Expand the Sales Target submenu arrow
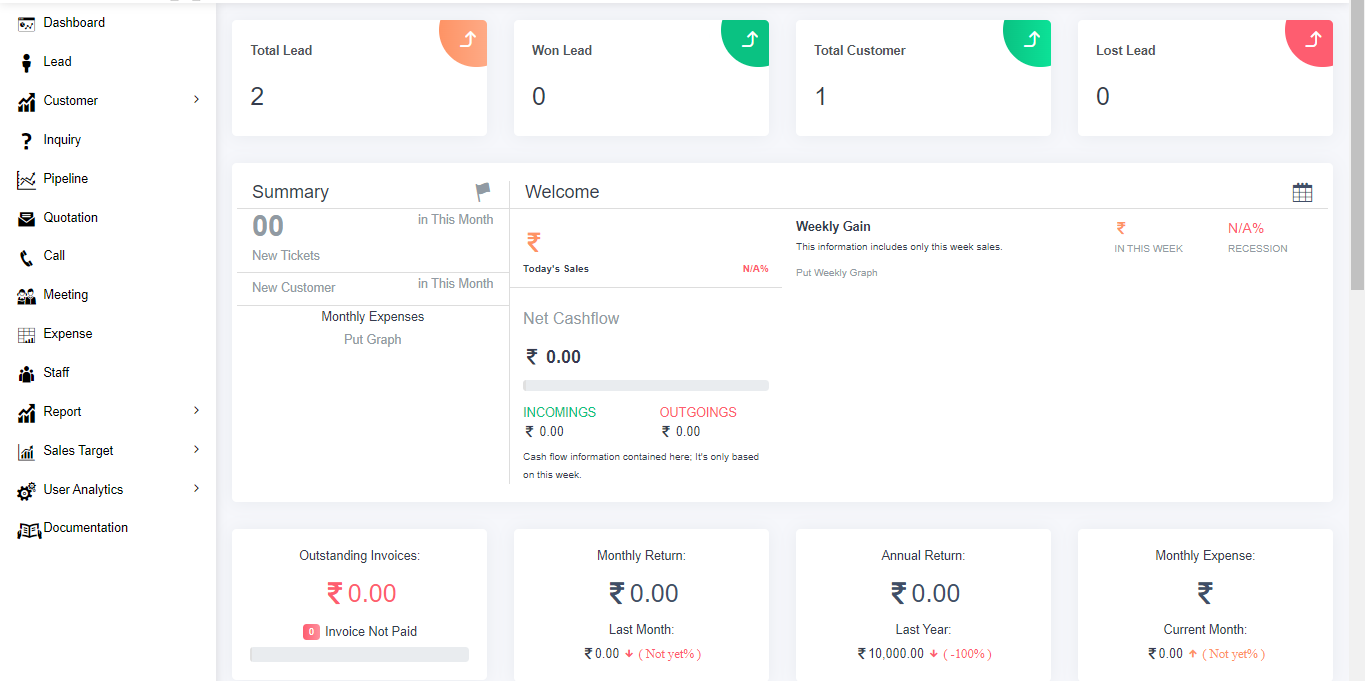 tap(196, 450)
